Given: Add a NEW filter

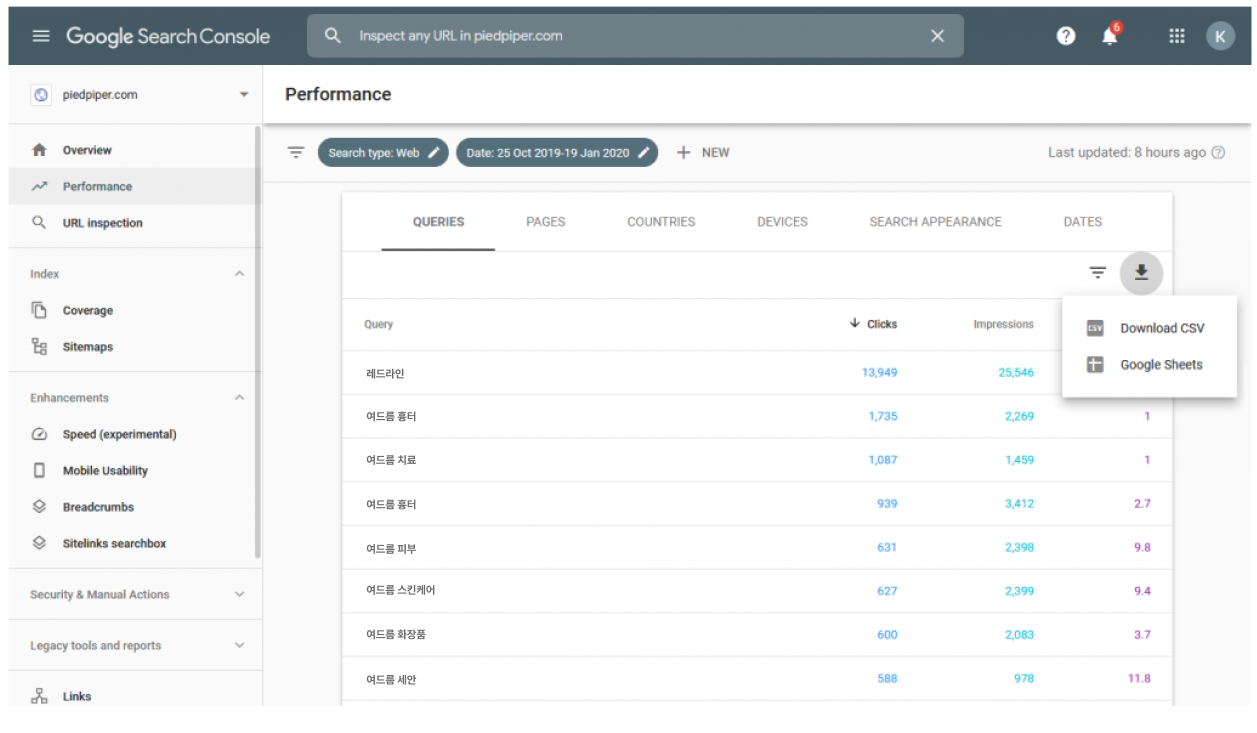Looking at the screenshot, I should [x=703, y=153].
